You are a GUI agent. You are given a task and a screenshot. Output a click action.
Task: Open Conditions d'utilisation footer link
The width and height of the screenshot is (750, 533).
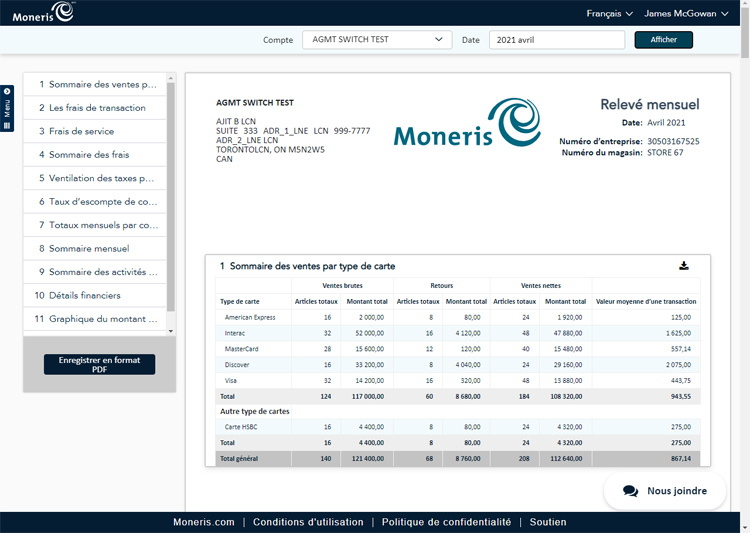coord(308,522)
